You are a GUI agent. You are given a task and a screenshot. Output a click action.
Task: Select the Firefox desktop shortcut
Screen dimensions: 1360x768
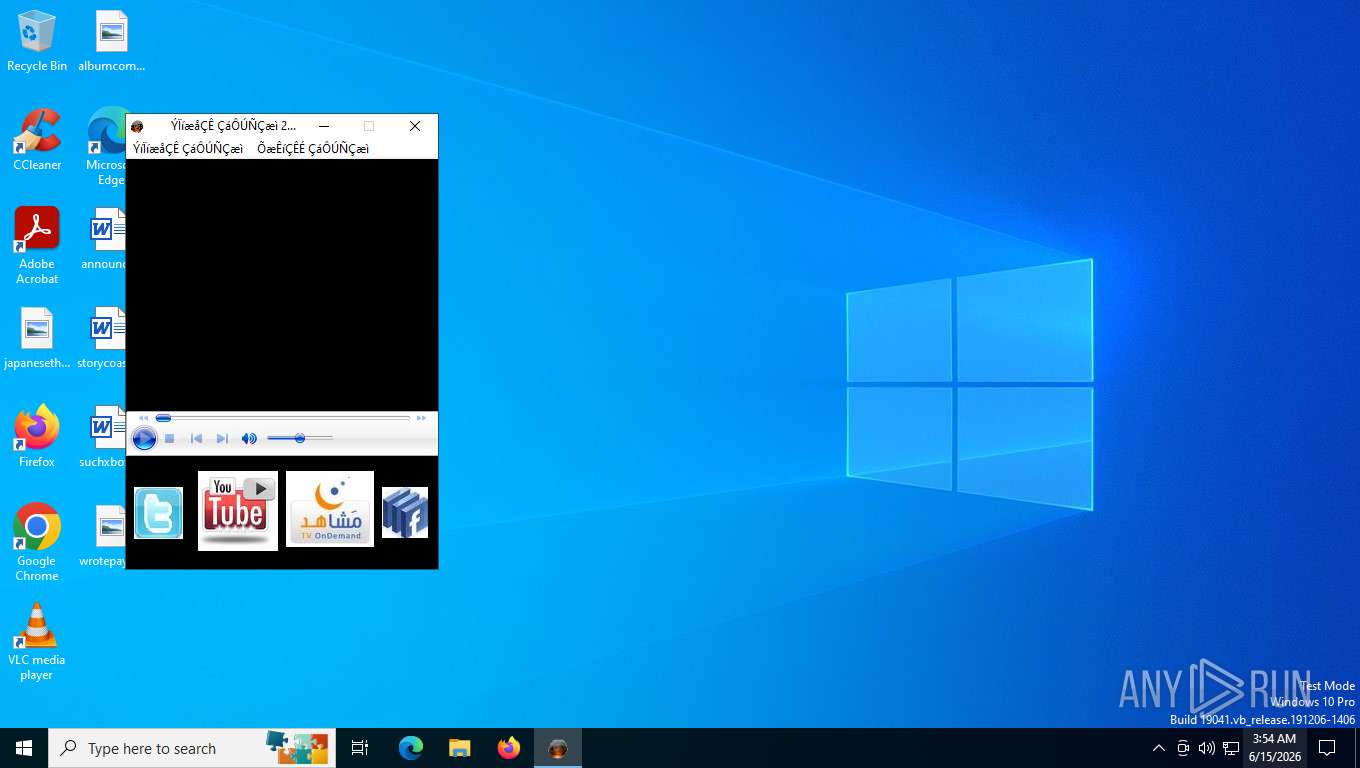[37, 437]
